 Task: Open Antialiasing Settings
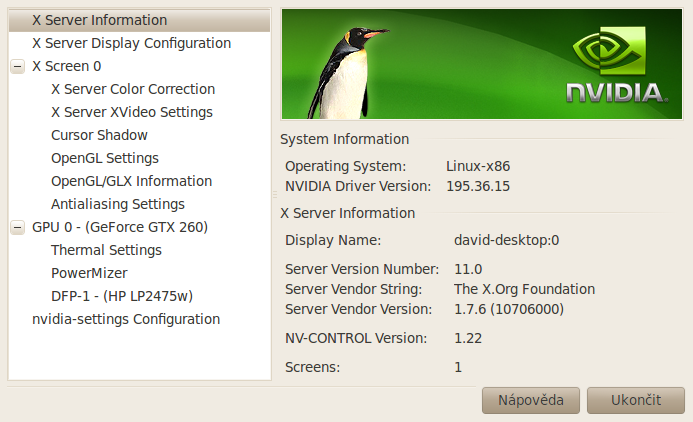[x=118, y=204]
